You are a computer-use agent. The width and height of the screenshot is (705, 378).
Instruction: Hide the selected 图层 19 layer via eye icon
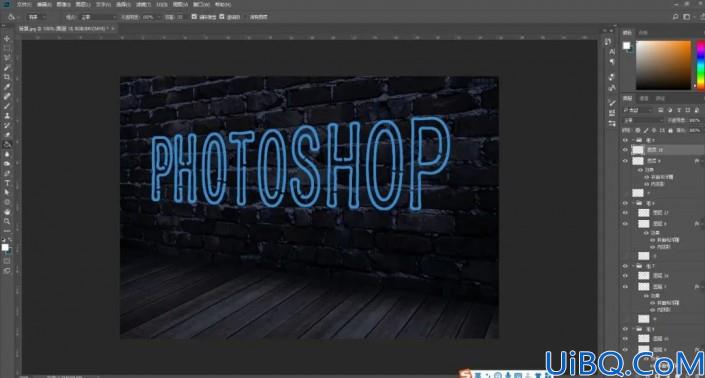(x=625, y=150)
